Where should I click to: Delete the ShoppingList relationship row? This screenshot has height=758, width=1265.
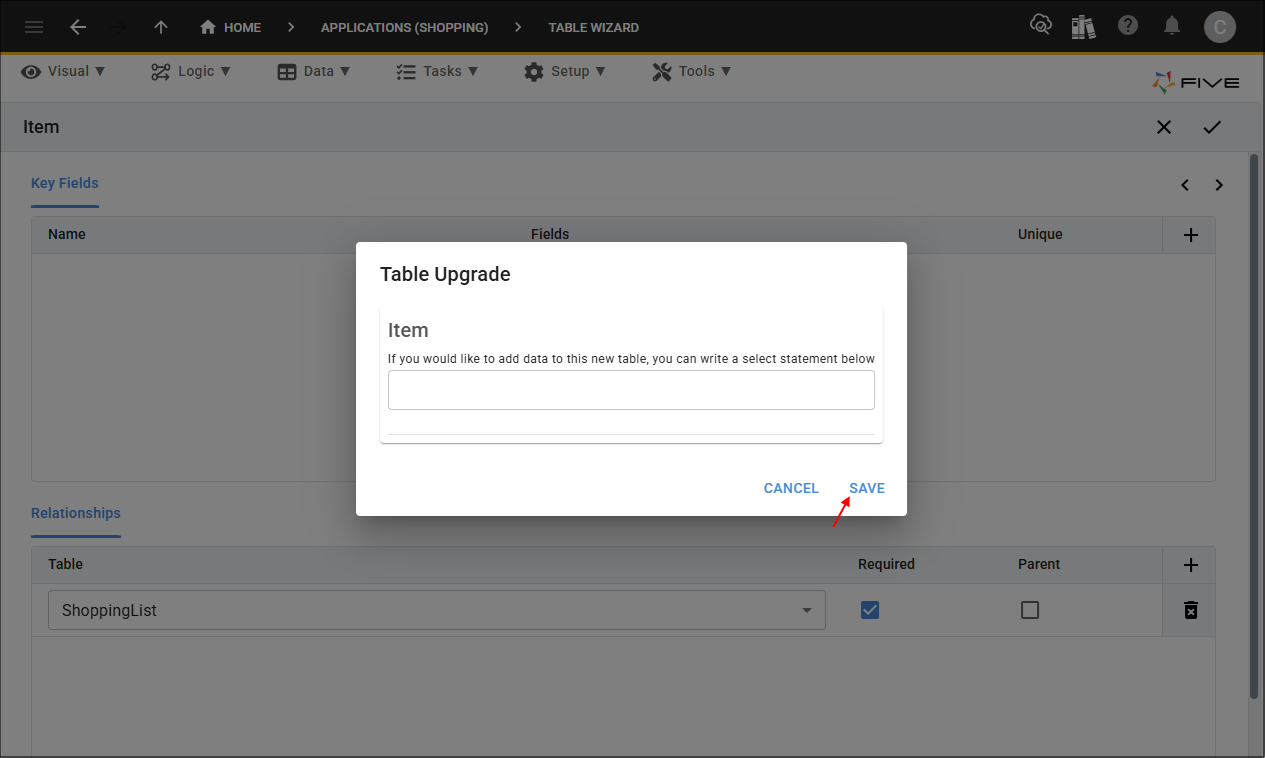[1190, 610]
